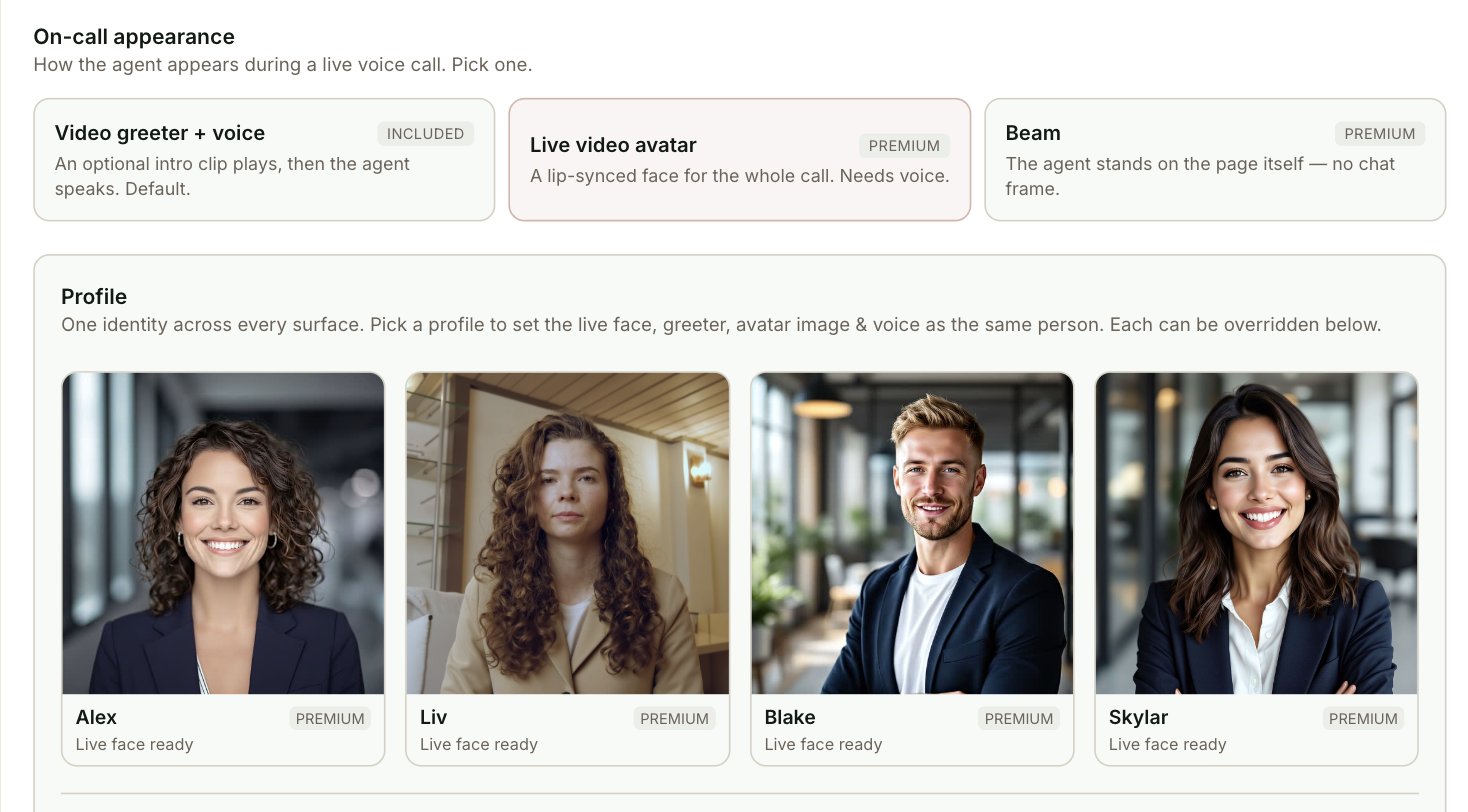Image resolution: width=1468 pixels, height=812 pixels.
Task: Select Liv's profile photo
Action: (568, 533)
